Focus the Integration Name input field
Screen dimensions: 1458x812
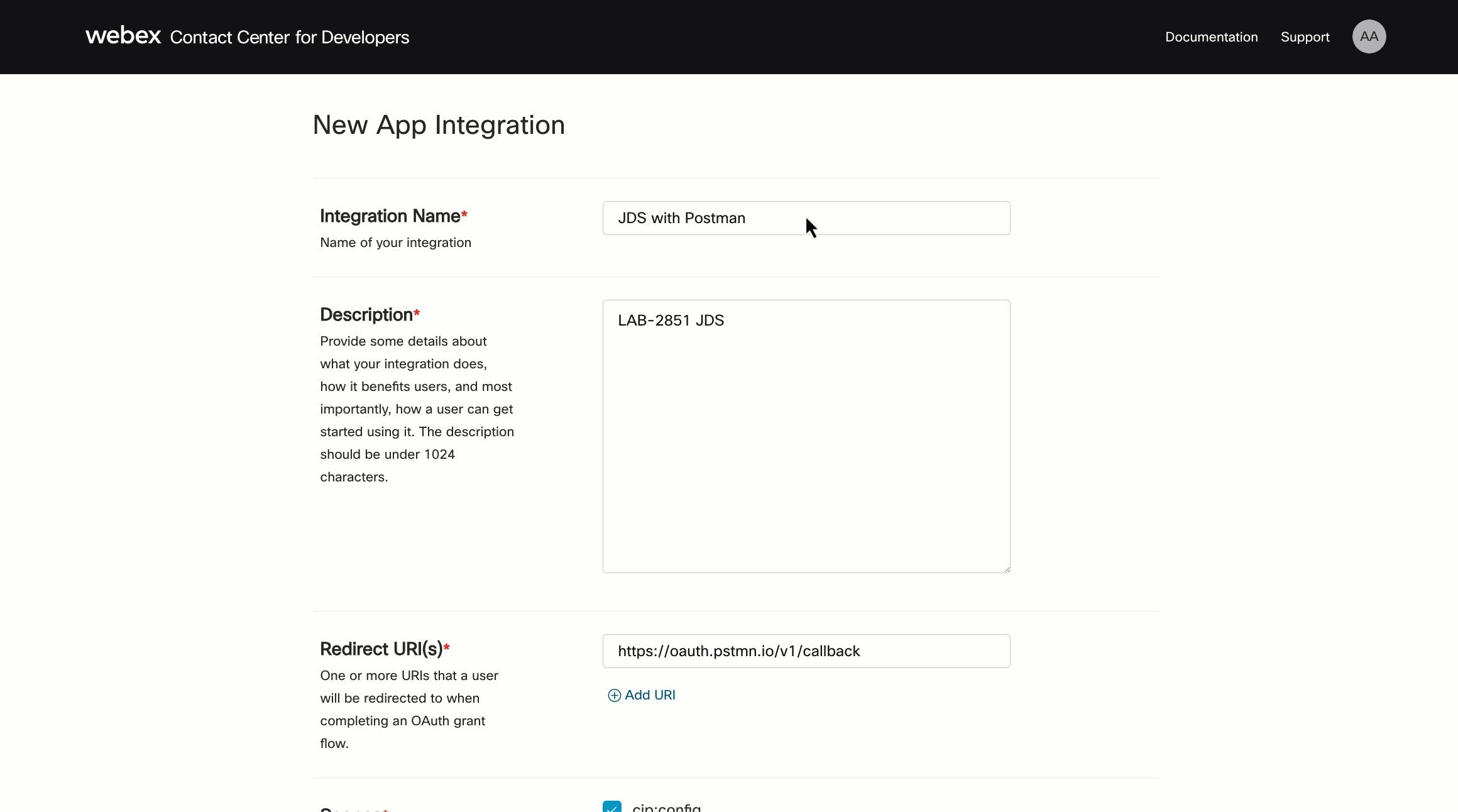(806, 218)
